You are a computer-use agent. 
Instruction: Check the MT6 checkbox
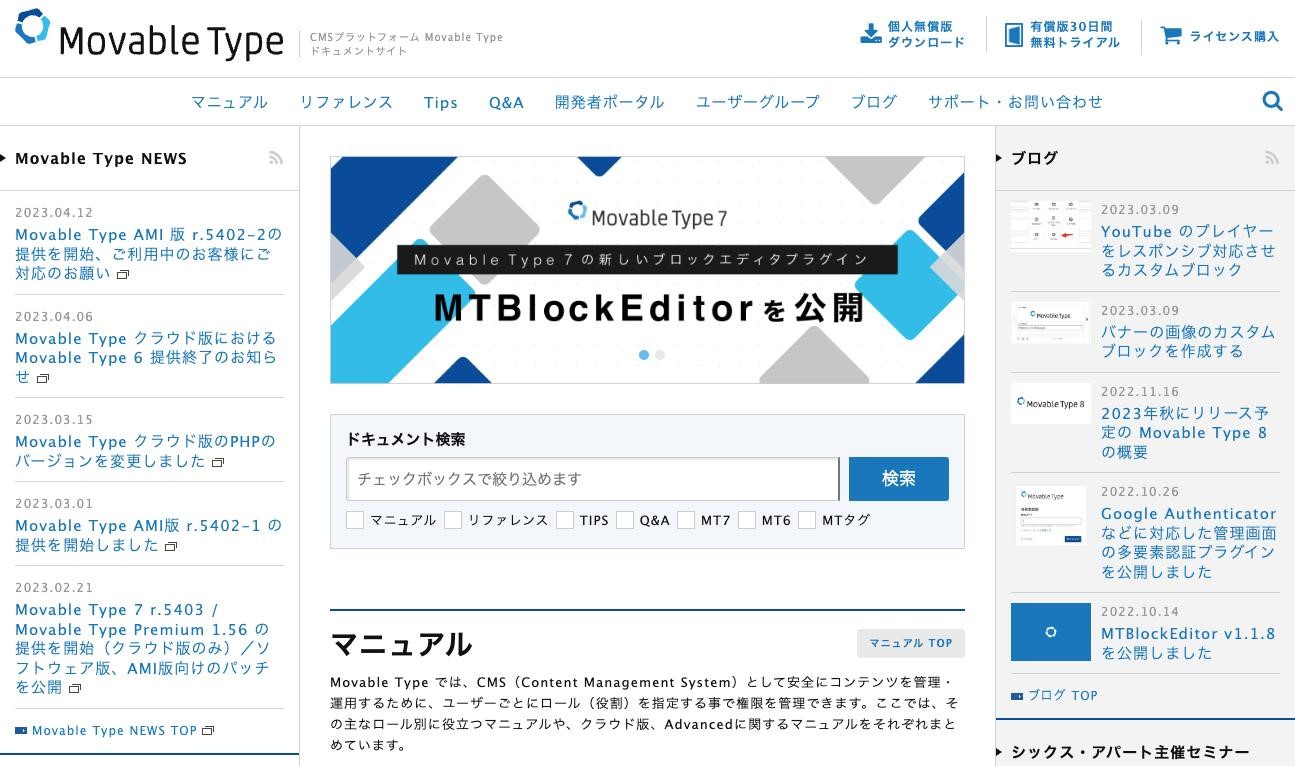click(x=747, y=520)
